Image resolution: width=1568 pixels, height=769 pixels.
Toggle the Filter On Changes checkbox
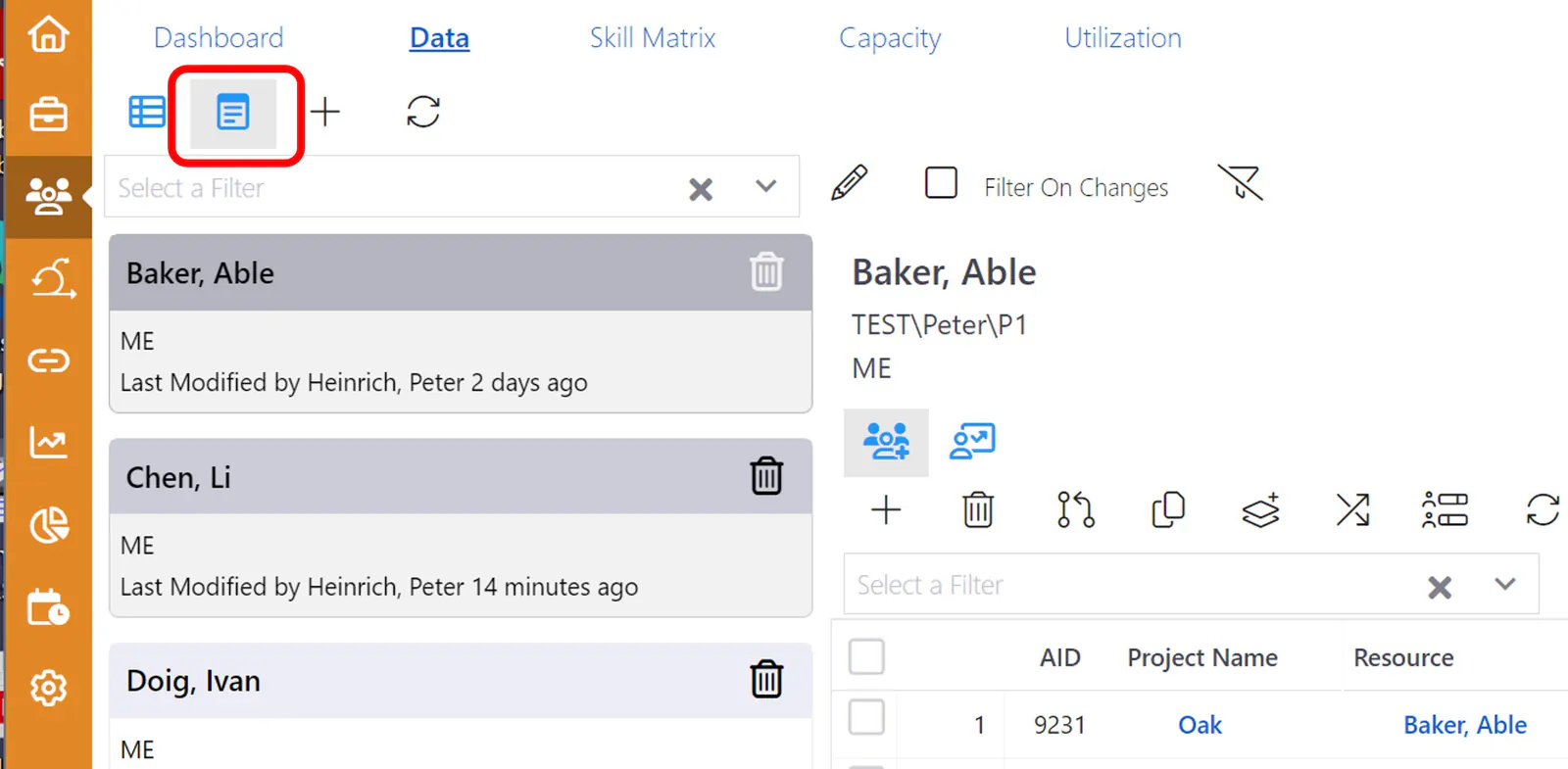941,183
